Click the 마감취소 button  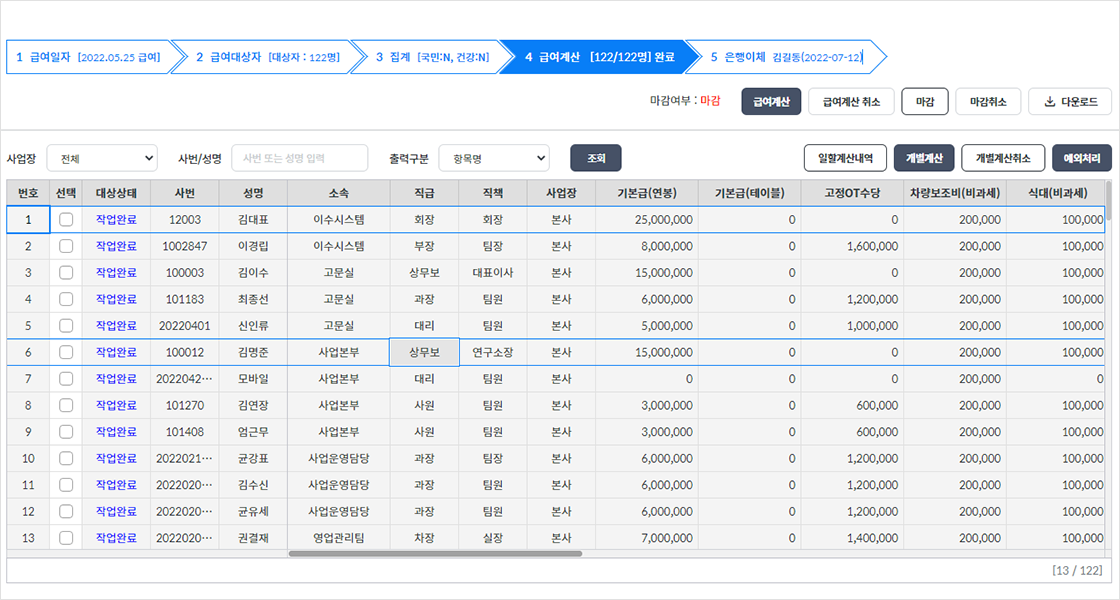(x=988, y=101)
